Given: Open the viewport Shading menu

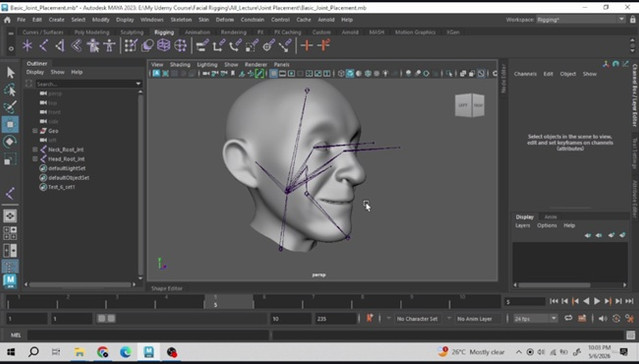Looking at the screenshot, I should 180,64.
